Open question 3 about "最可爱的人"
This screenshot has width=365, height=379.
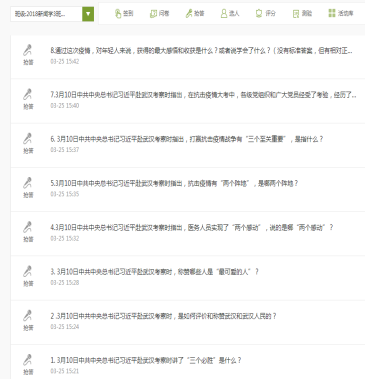(155, 272)
